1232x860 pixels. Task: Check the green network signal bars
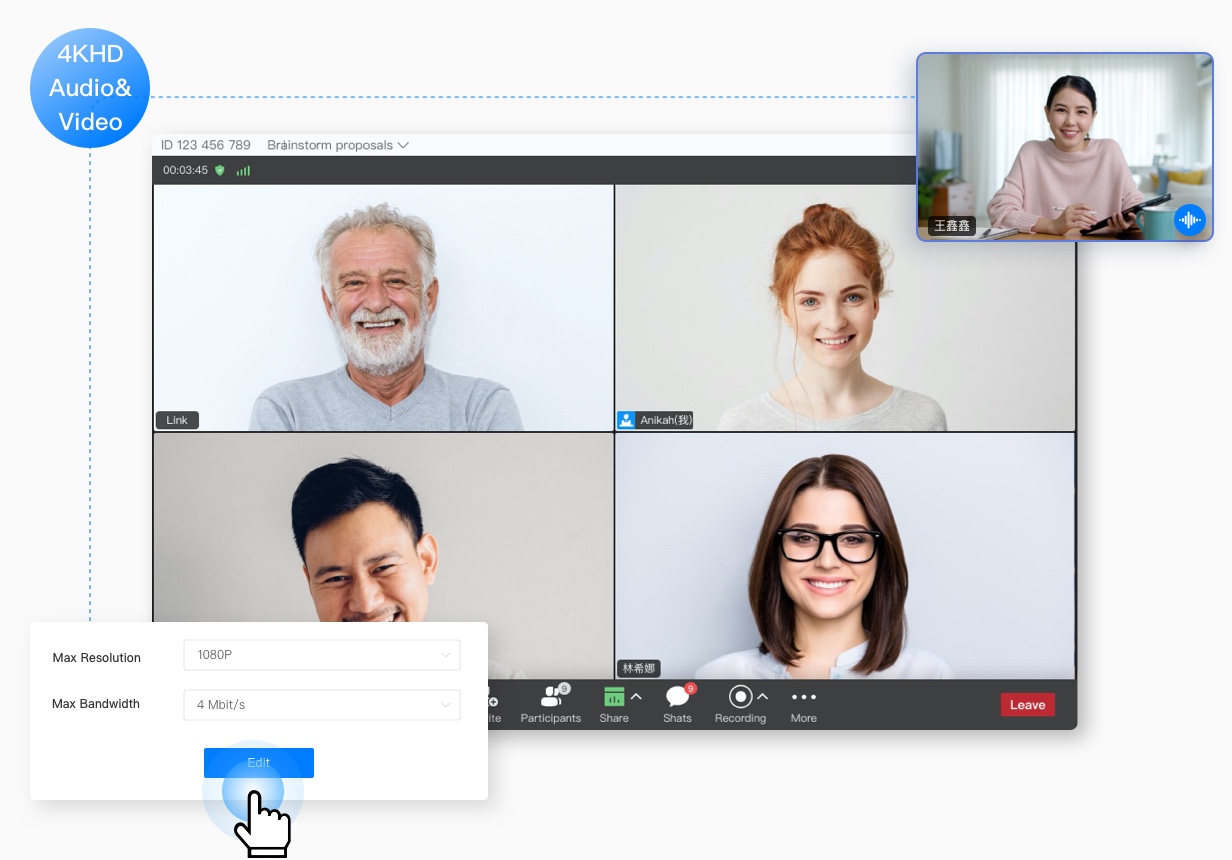[243, 171]
